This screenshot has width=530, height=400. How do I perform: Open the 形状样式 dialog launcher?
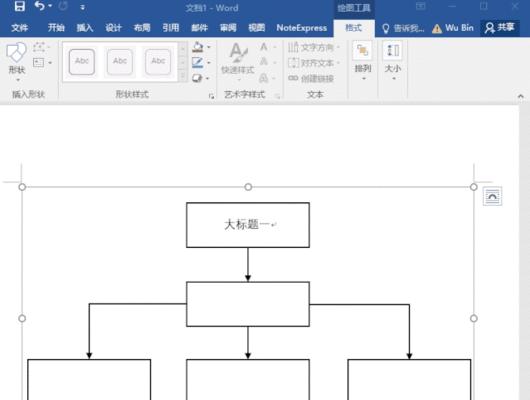pos(211,96)
